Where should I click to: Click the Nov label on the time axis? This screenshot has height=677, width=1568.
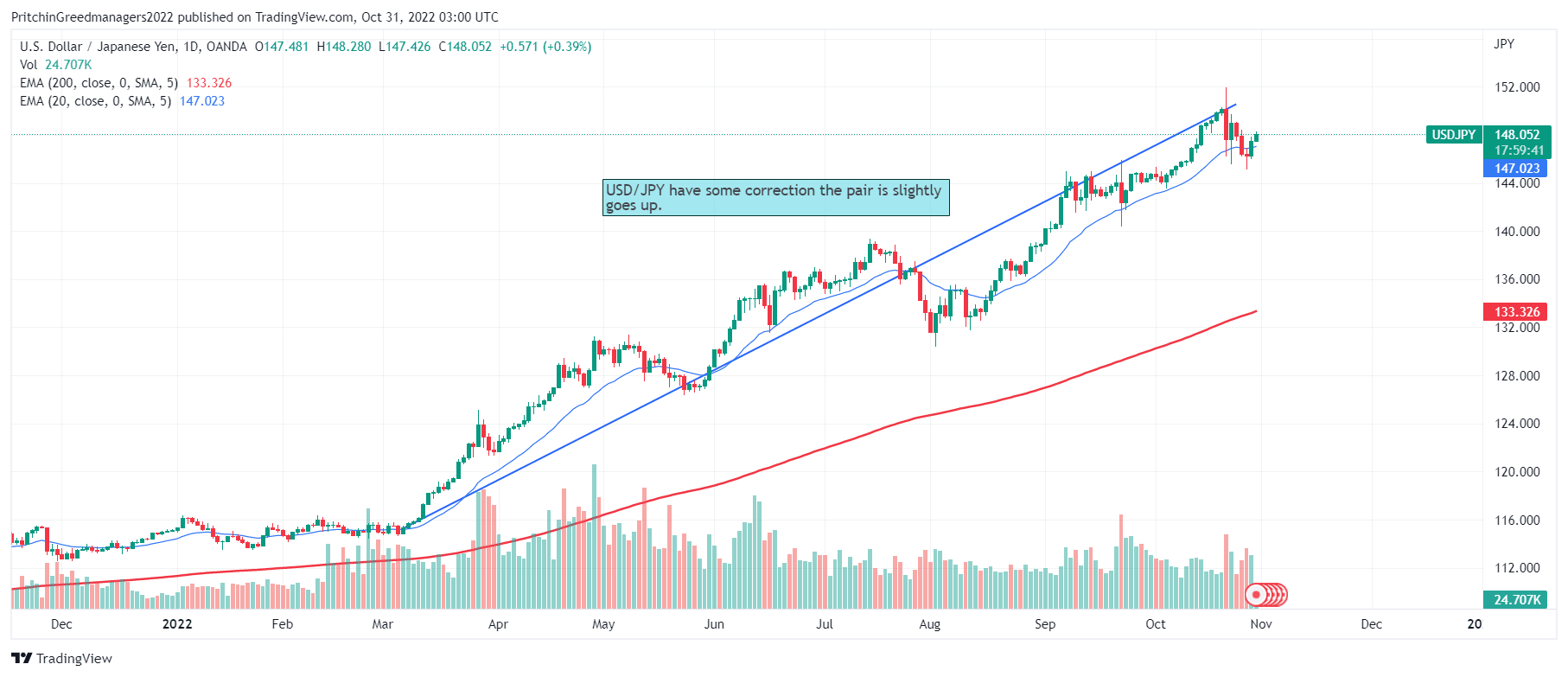coord(1261,623)
